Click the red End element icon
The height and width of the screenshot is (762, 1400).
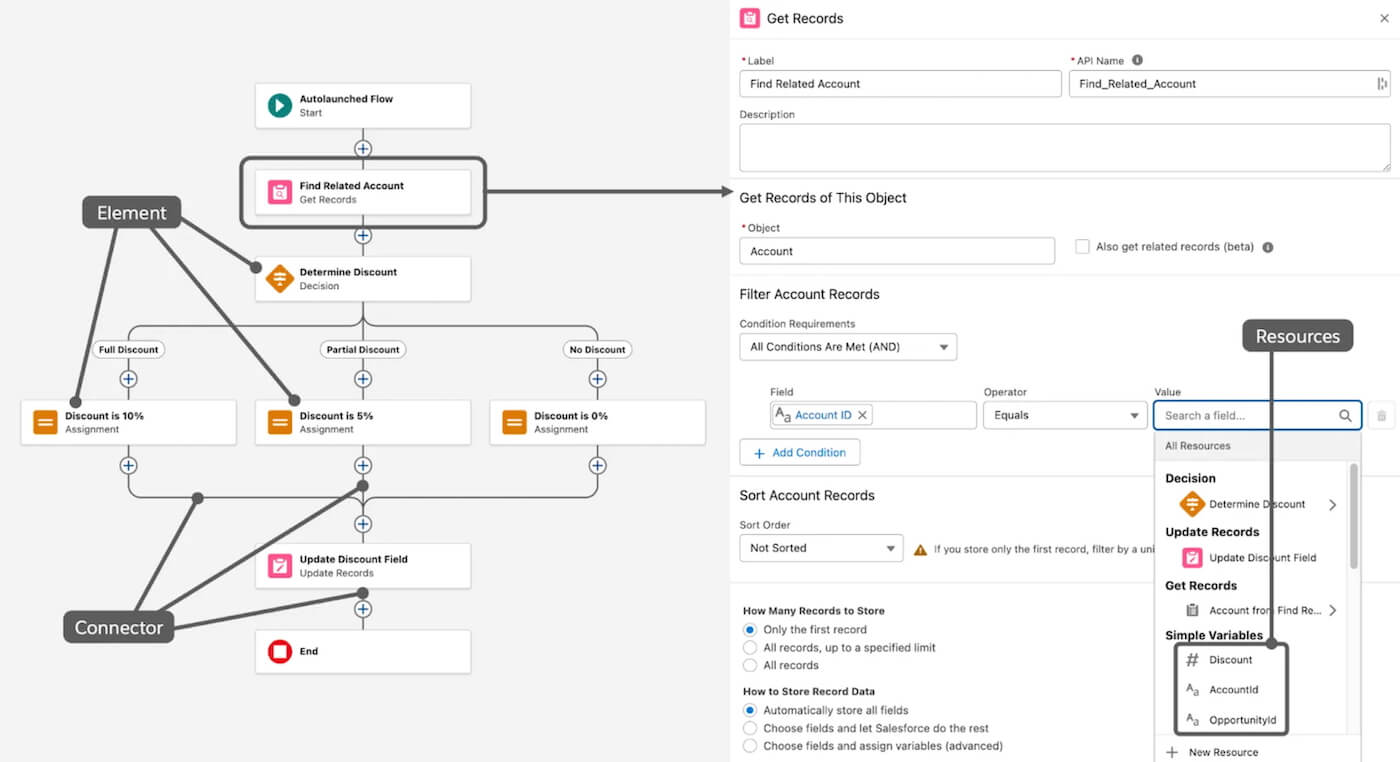pyautogui.click(x=280, y=652)
